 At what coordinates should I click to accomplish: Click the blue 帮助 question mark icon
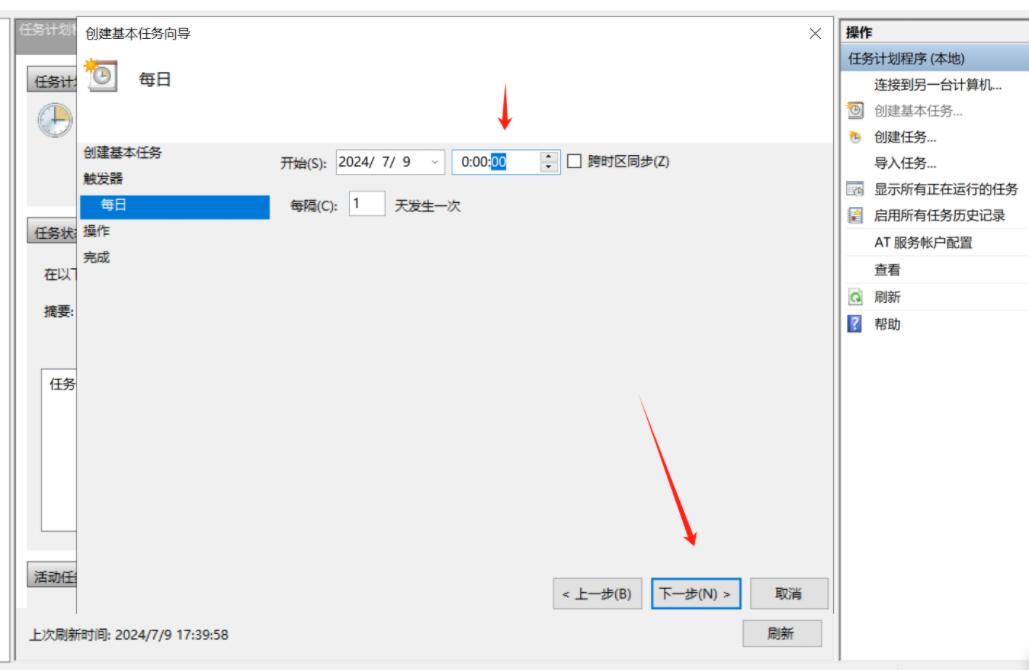[855, 324]
